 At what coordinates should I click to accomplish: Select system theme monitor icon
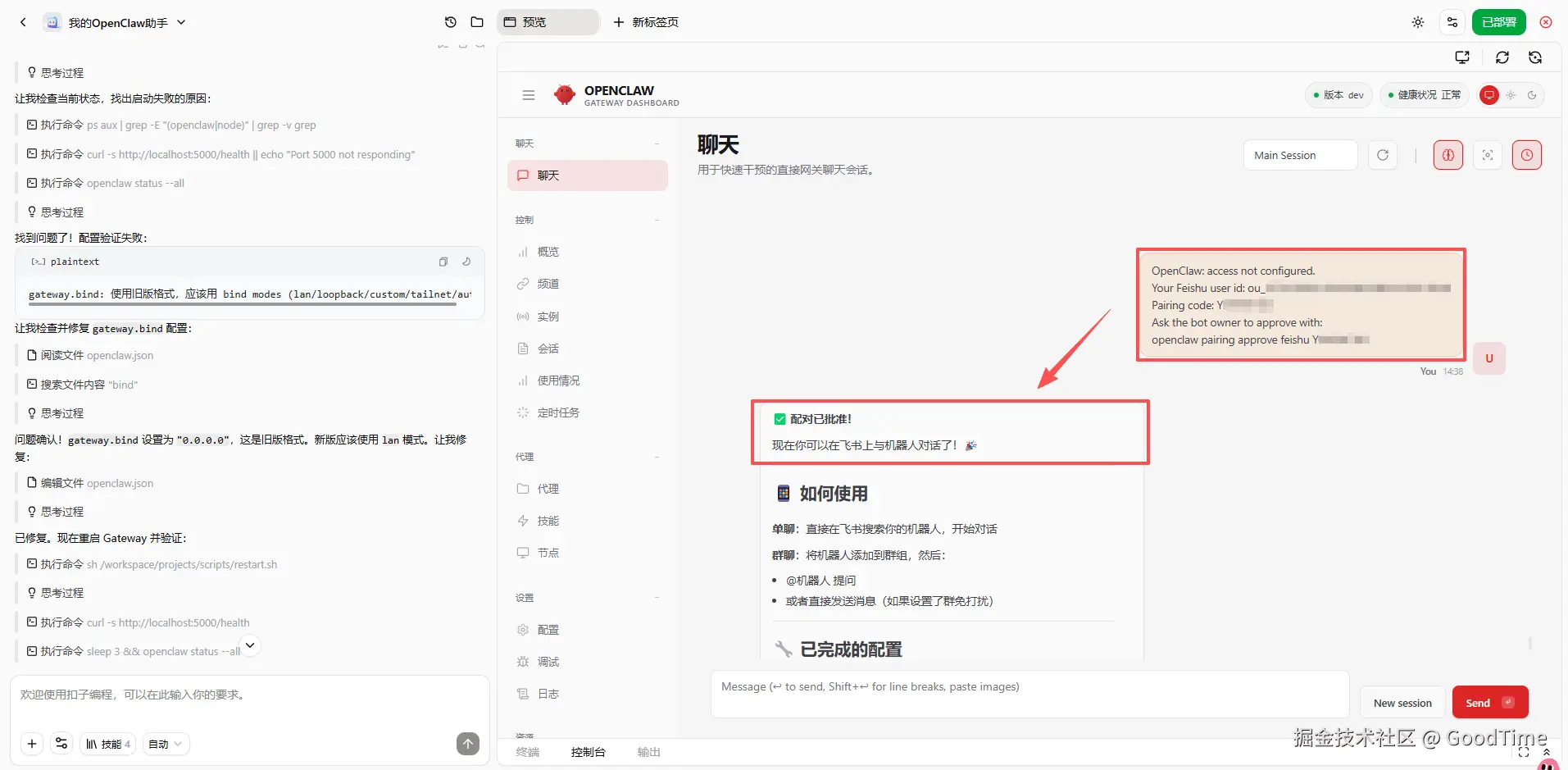point(1489,95)
